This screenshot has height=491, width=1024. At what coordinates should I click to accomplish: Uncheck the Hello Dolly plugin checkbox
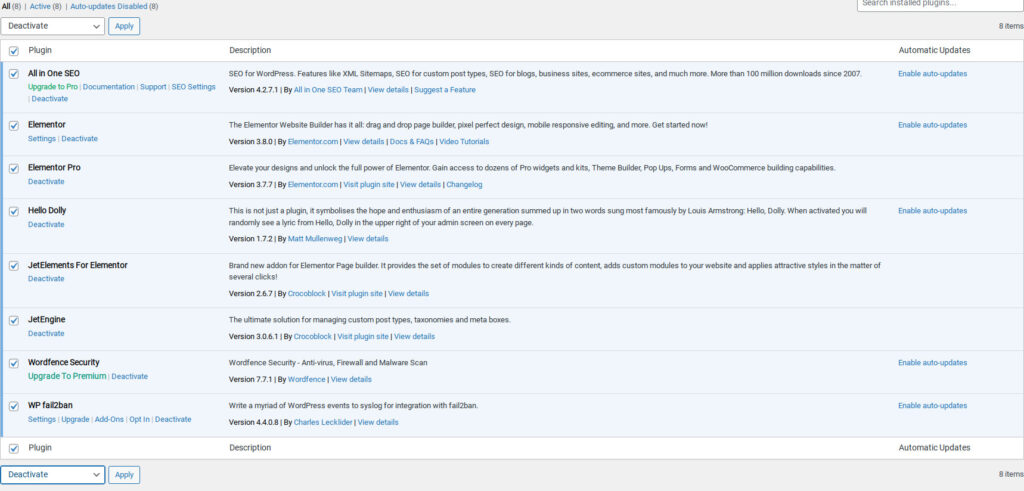click(x=14, y=212)
